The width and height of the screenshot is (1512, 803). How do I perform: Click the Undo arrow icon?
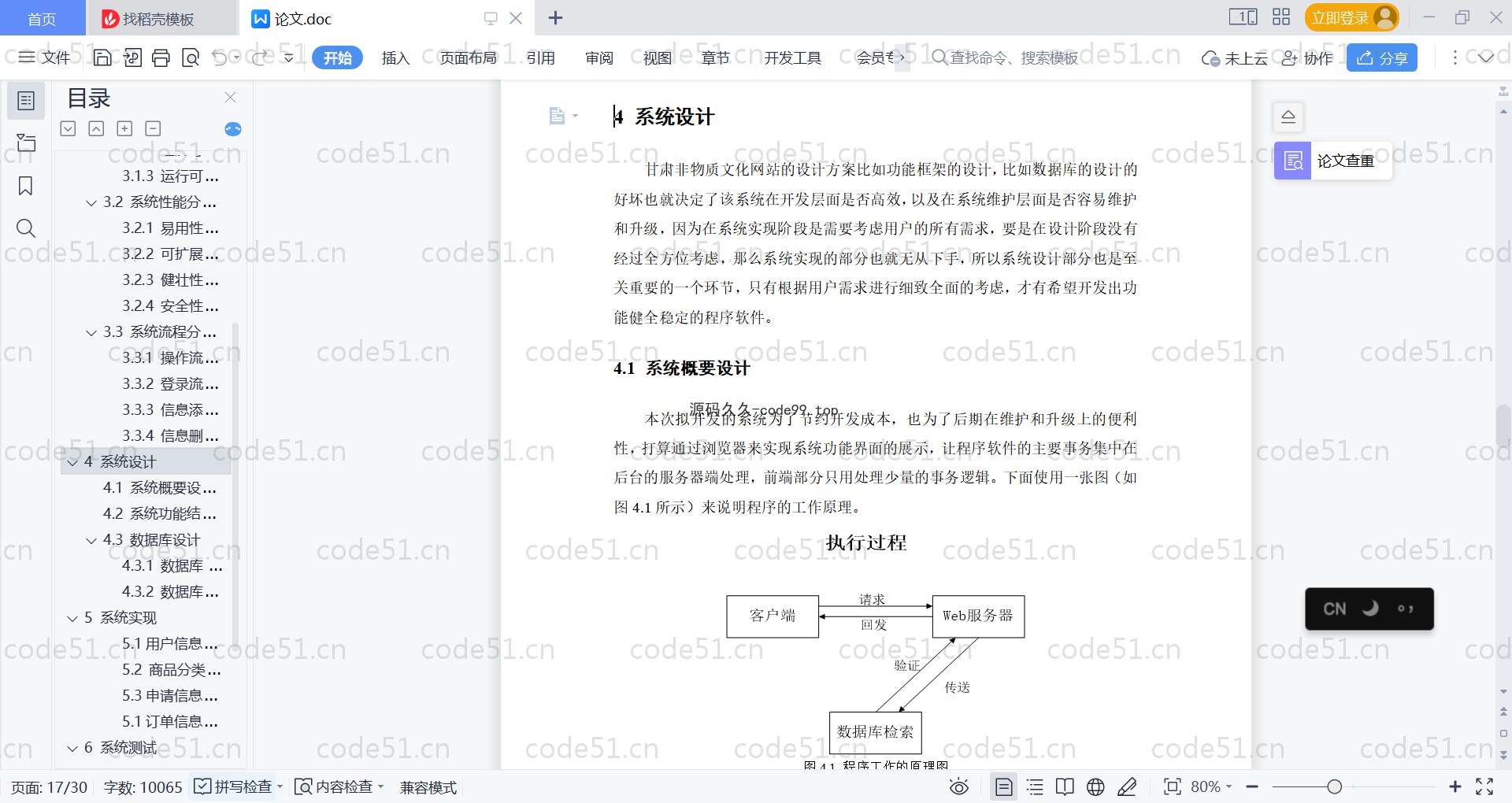(x=220, y=57)
